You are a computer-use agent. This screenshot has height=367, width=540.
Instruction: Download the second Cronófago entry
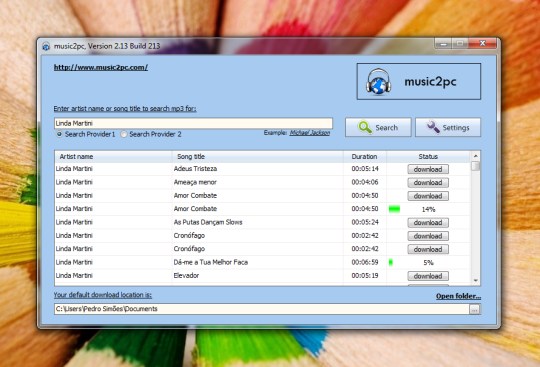(428, 249)
